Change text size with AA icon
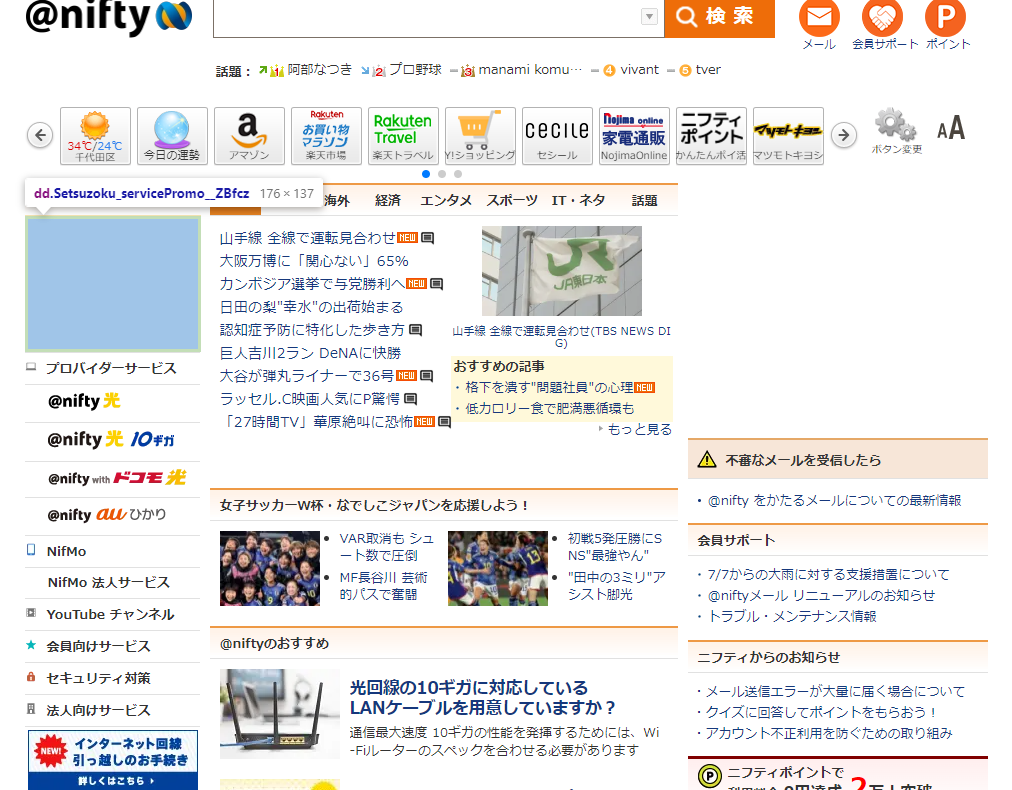This screenshot has width=1012, height=790. click(x=951, y=128)
